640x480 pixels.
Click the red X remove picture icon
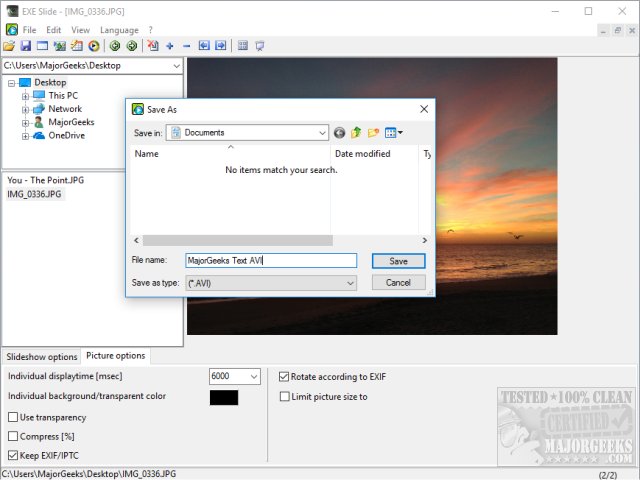pos(153,46)
